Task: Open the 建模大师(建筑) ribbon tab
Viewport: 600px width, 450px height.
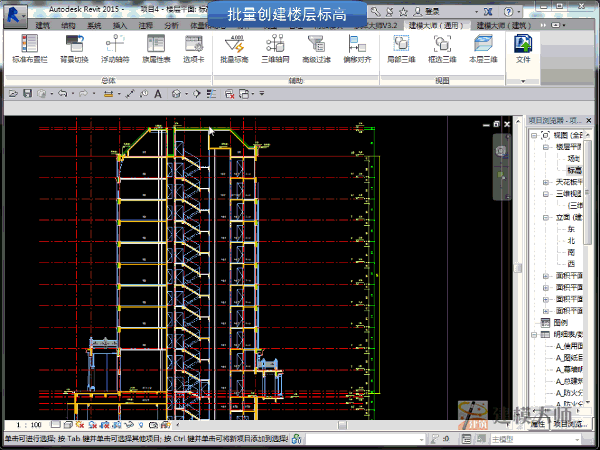Action: [504, 26]
